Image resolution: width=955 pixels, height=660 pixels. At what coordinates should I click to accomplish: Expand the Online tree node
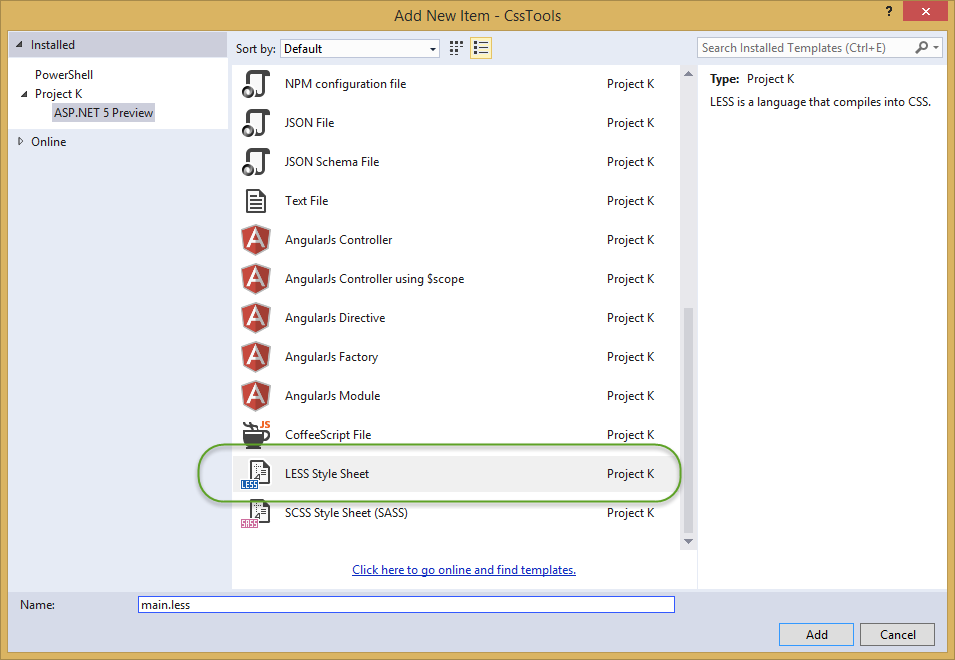pyautogui.click(x=20, y=141)
